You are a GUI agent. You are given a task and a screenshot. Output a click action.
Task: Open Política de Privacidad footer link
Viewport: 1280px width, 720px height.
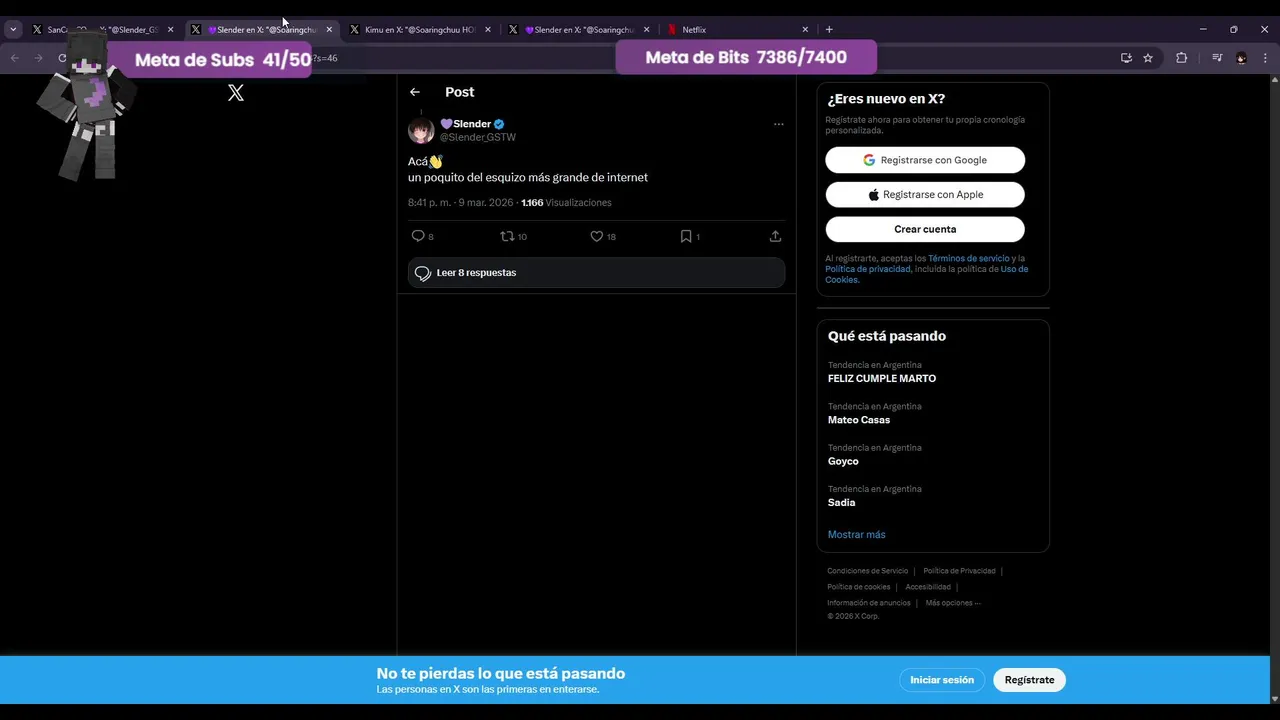(x=959, y=571)
